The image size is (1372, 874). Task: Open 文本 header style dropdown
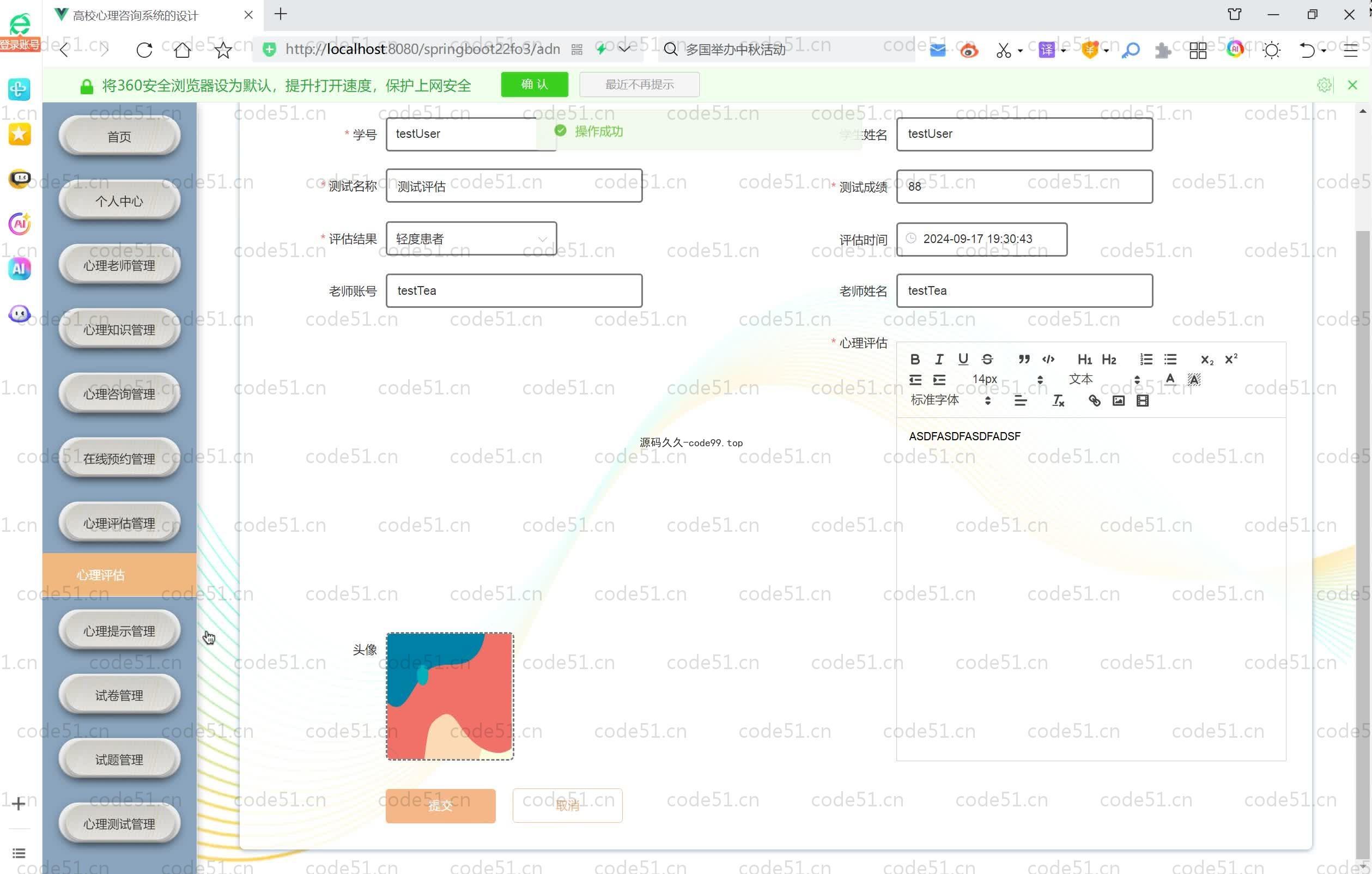[1103, 379]
